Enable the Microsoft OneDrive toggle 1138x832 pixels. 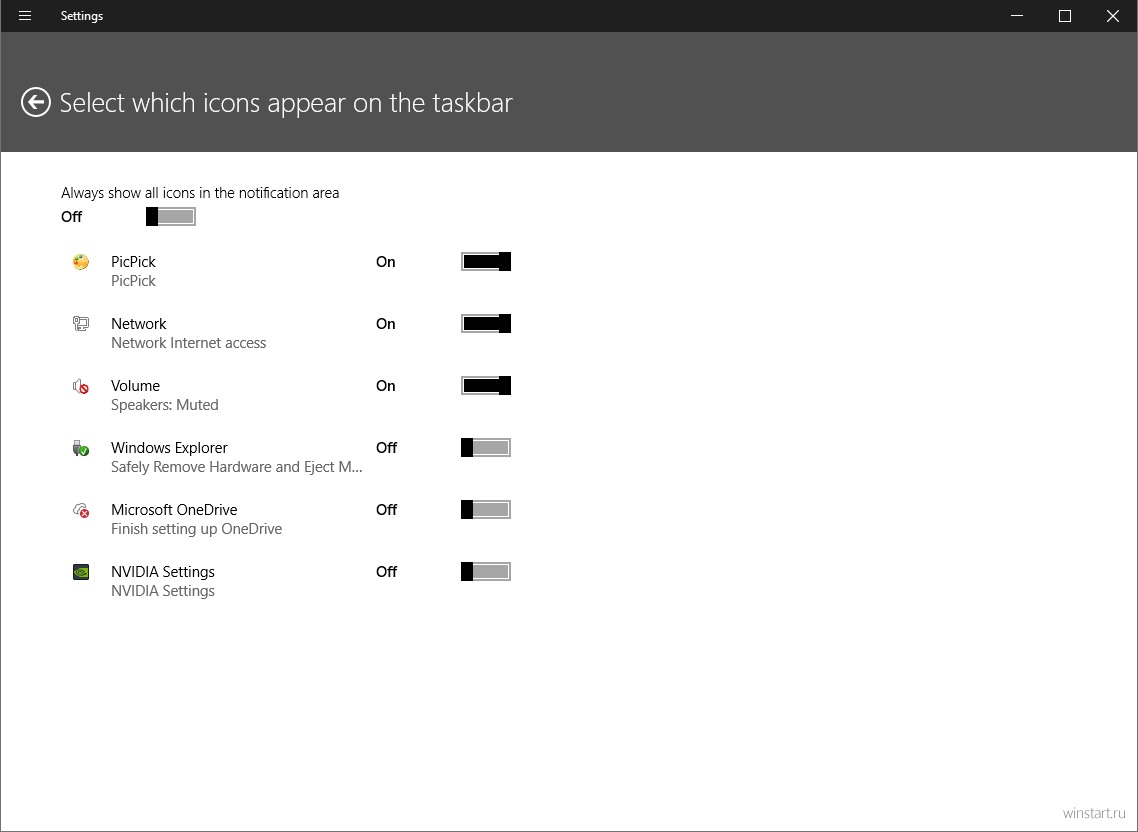[486, 510]
